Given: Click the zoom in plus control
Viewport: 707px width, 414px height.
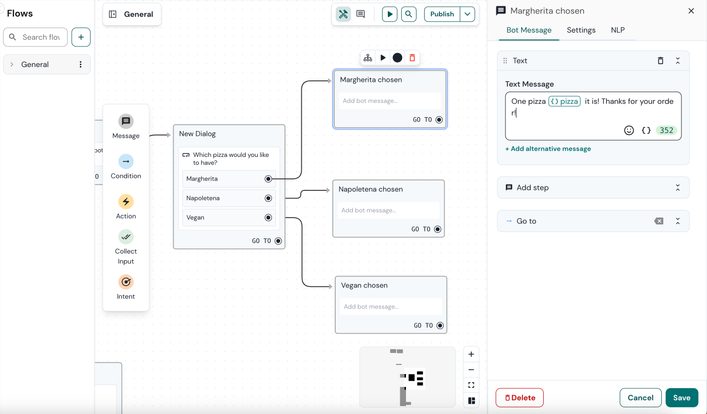Looking at the screenshot, I should 471,354.
